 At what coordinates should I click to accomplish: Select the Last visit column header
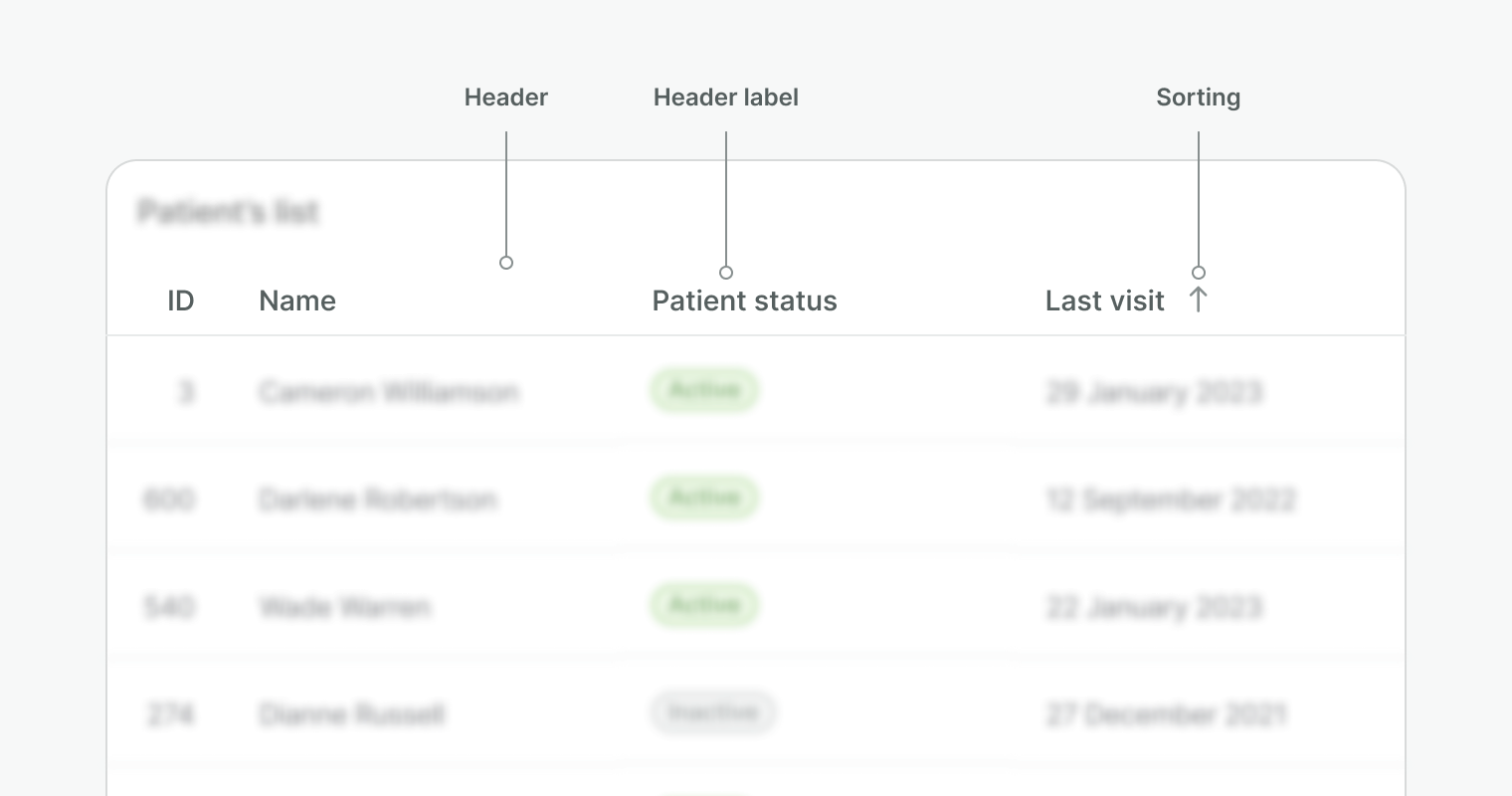pos(1104,300)
